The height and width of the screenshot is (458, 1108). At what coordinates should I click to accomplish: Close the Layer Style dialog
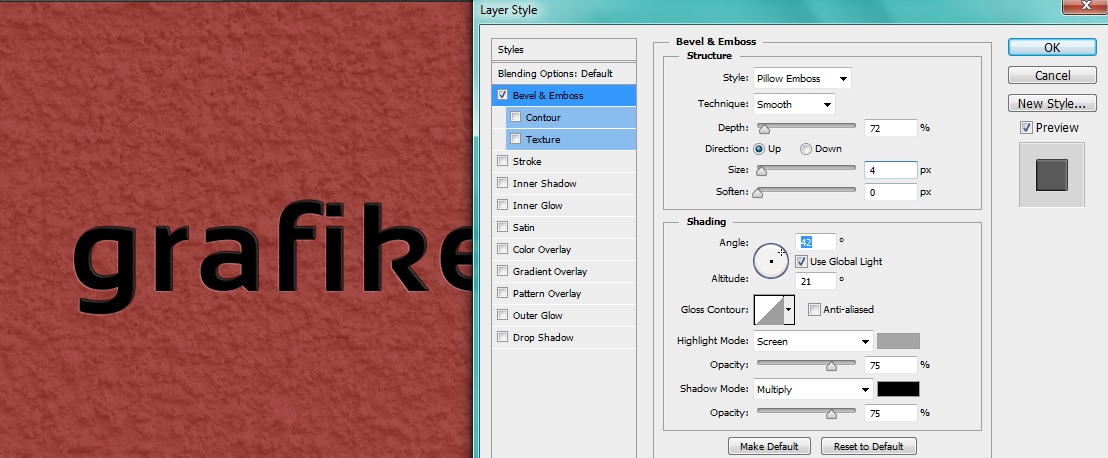[1087, 6]
